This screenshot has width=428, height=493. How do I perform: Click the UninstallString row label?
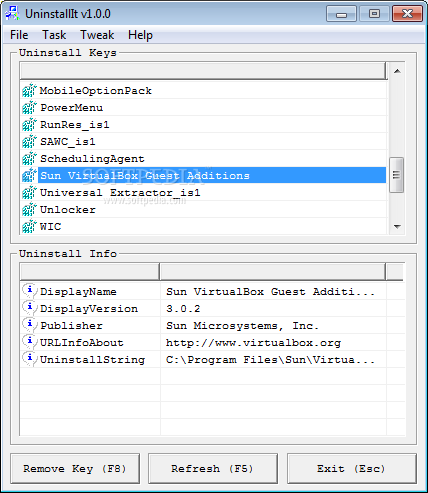tap(92, 360)
